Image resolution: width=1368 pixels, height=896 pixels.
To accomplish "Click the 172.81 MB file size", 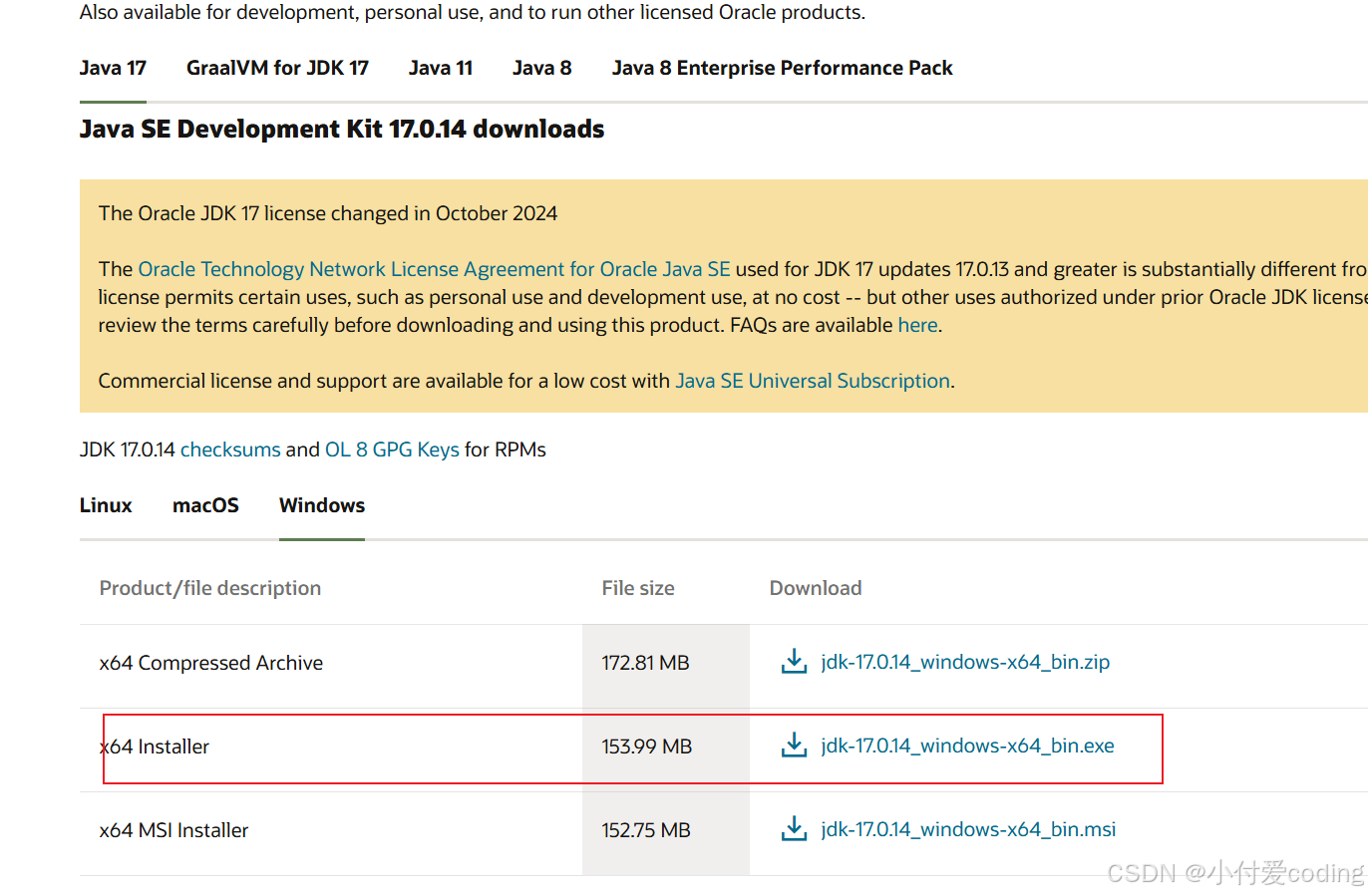I will click(x=645, y=663).
